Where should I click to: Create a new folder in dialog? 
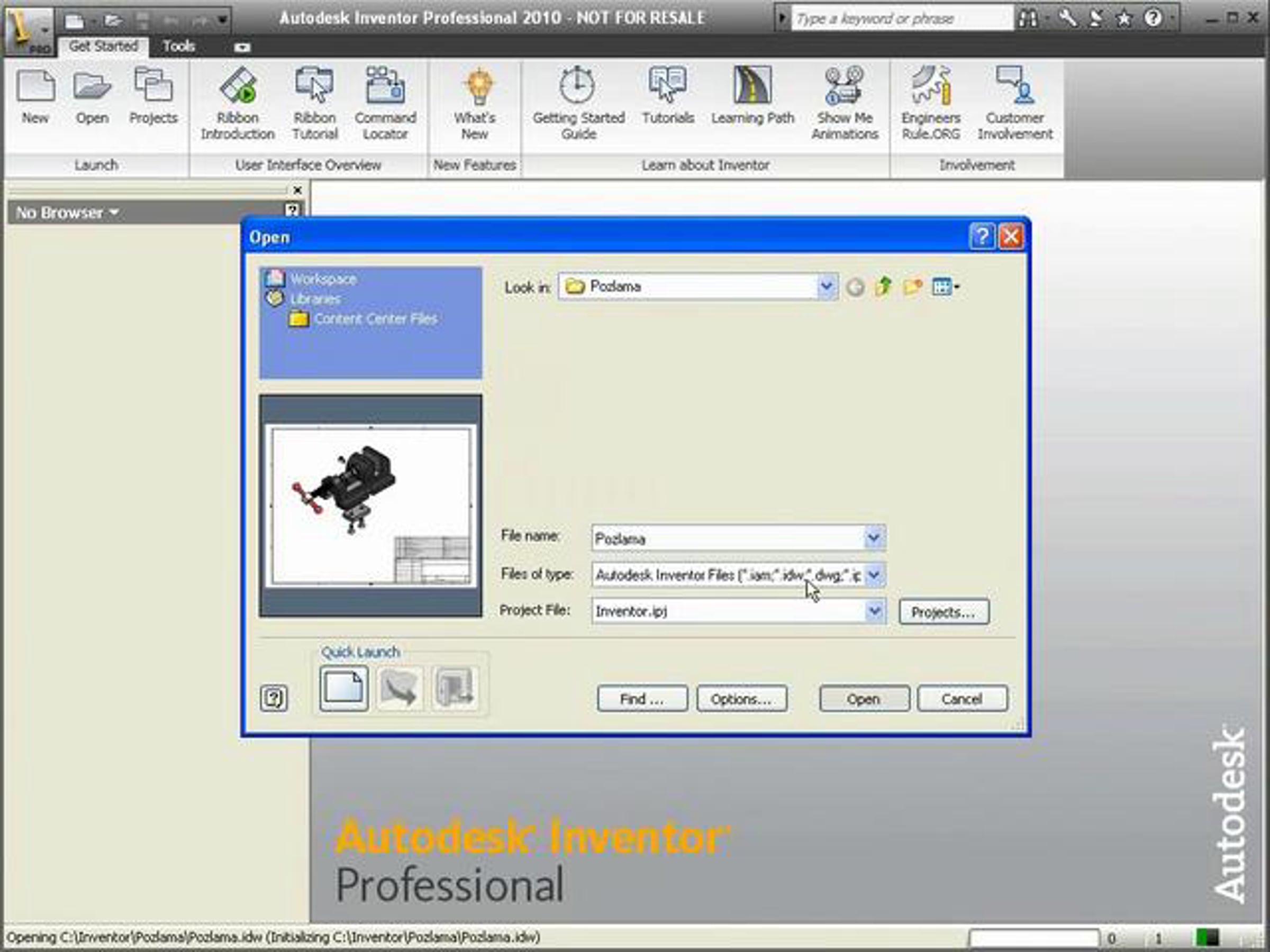pyautogui.click(x=913, y=286)
